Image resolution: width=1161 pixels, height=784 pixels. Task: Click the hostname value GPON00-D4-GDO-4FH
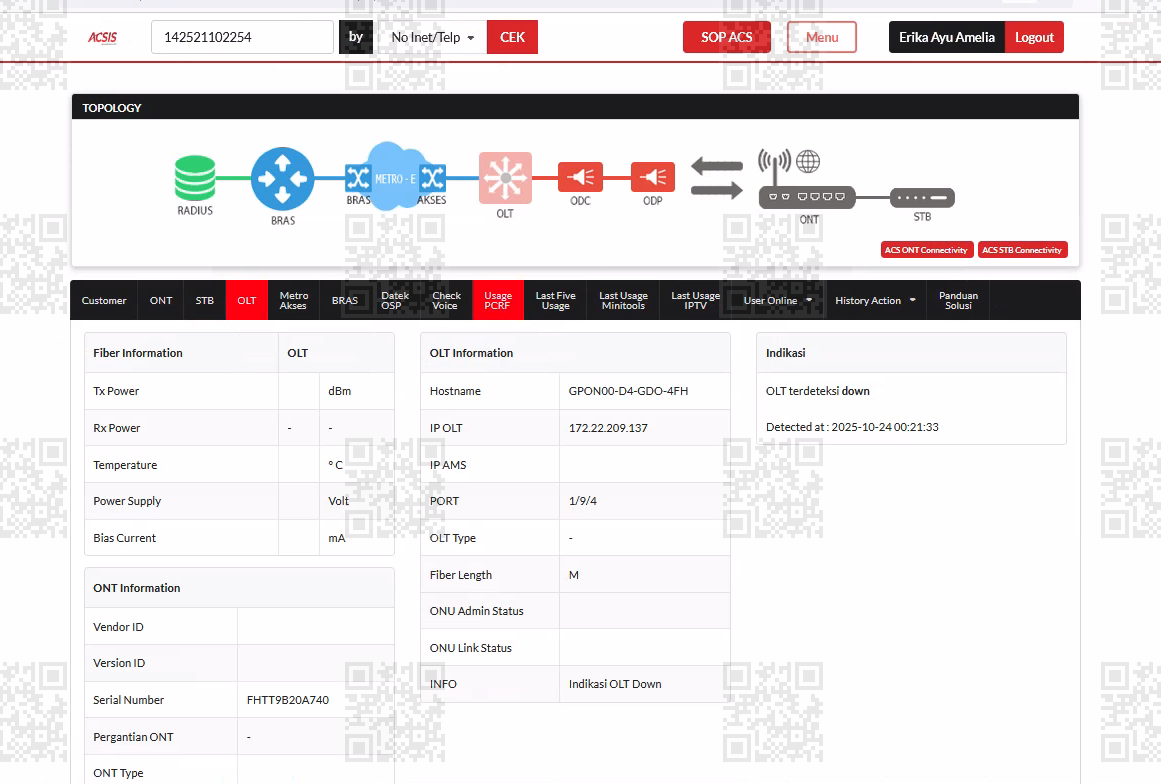point(628,391)
